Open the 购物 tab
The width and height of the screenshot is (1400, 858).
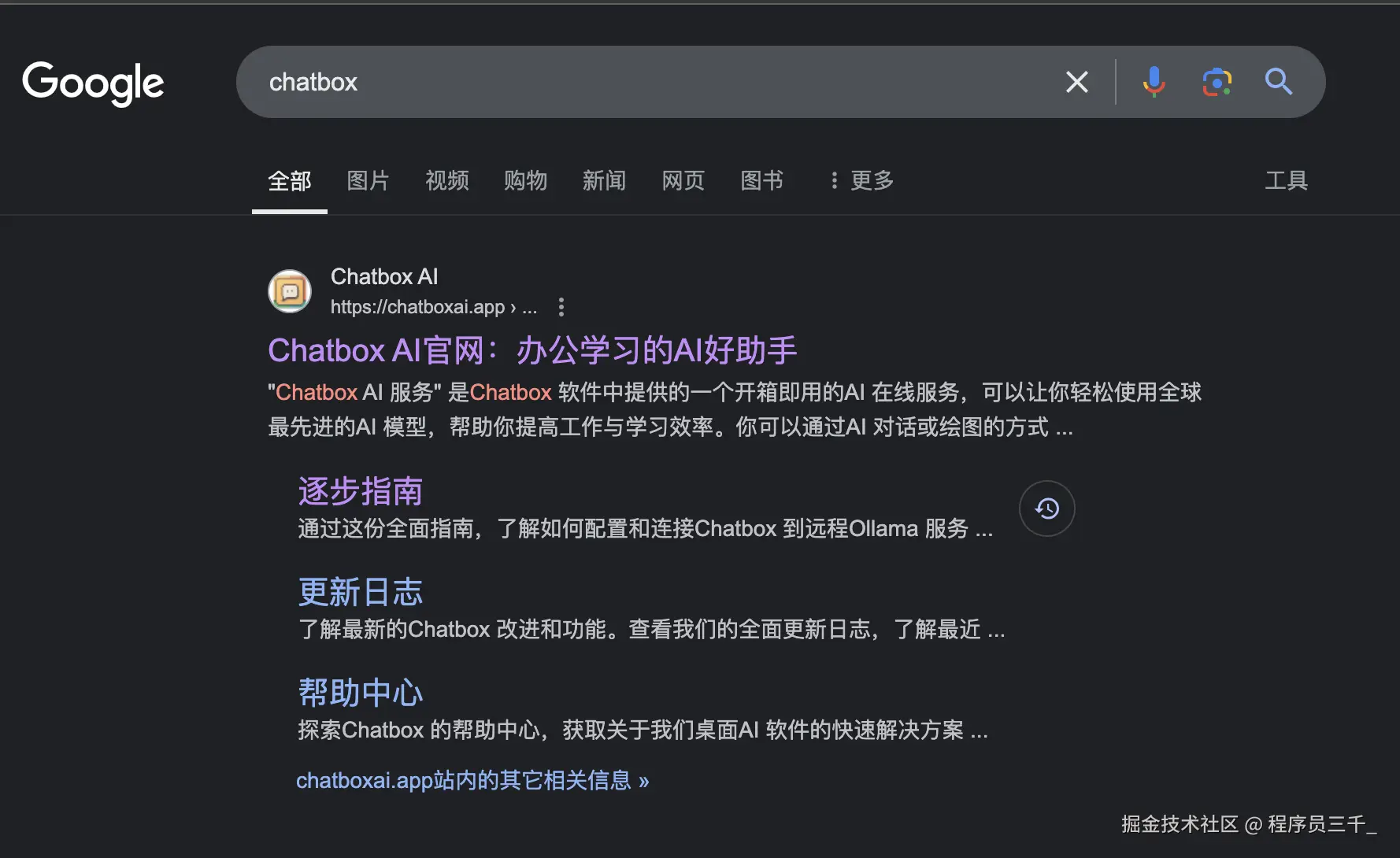(x=526, y=181)
